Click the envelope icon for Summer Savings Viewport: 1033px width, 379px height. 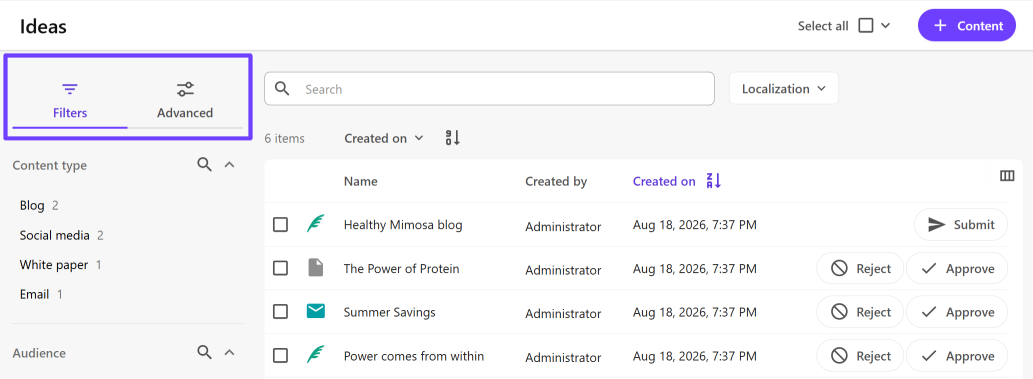(x=316, y=311)
